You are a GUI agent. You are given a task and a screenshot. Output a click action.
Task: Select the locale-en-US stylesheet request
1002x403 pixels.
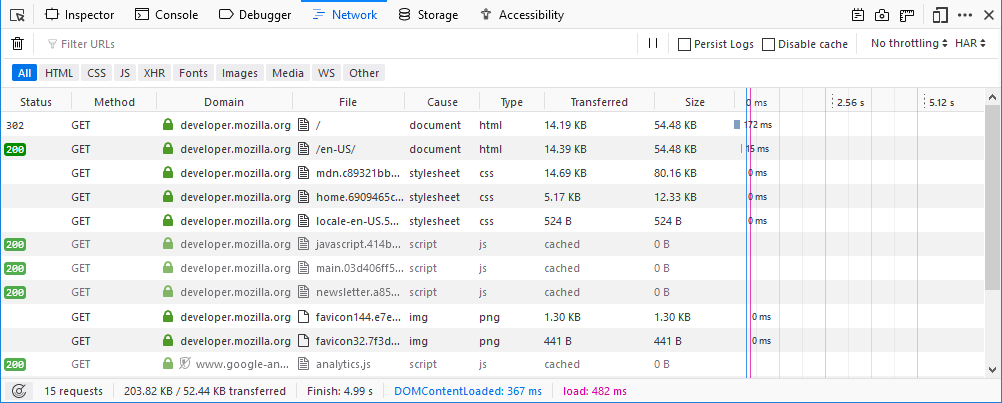[x=492, y=221]
